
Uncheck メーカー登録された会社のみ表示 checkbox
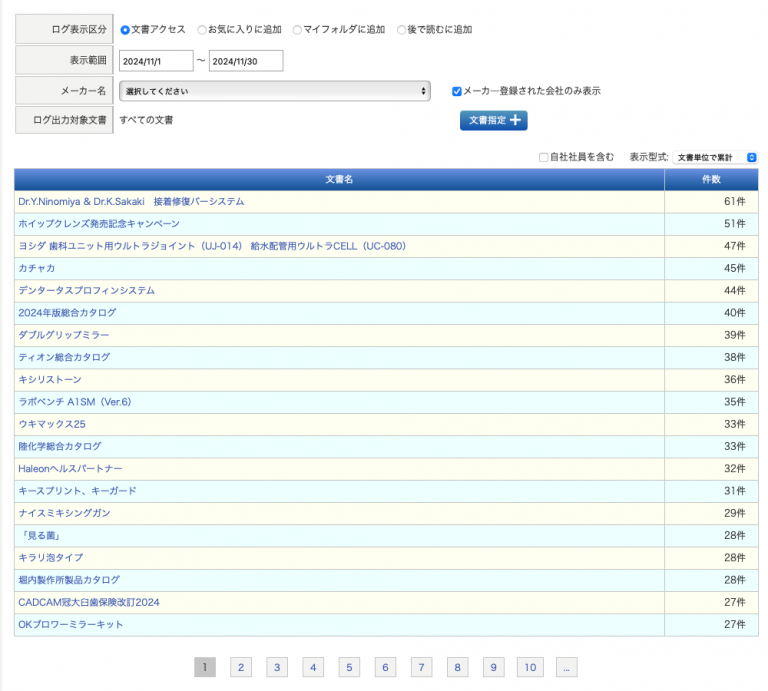point(456,91)
